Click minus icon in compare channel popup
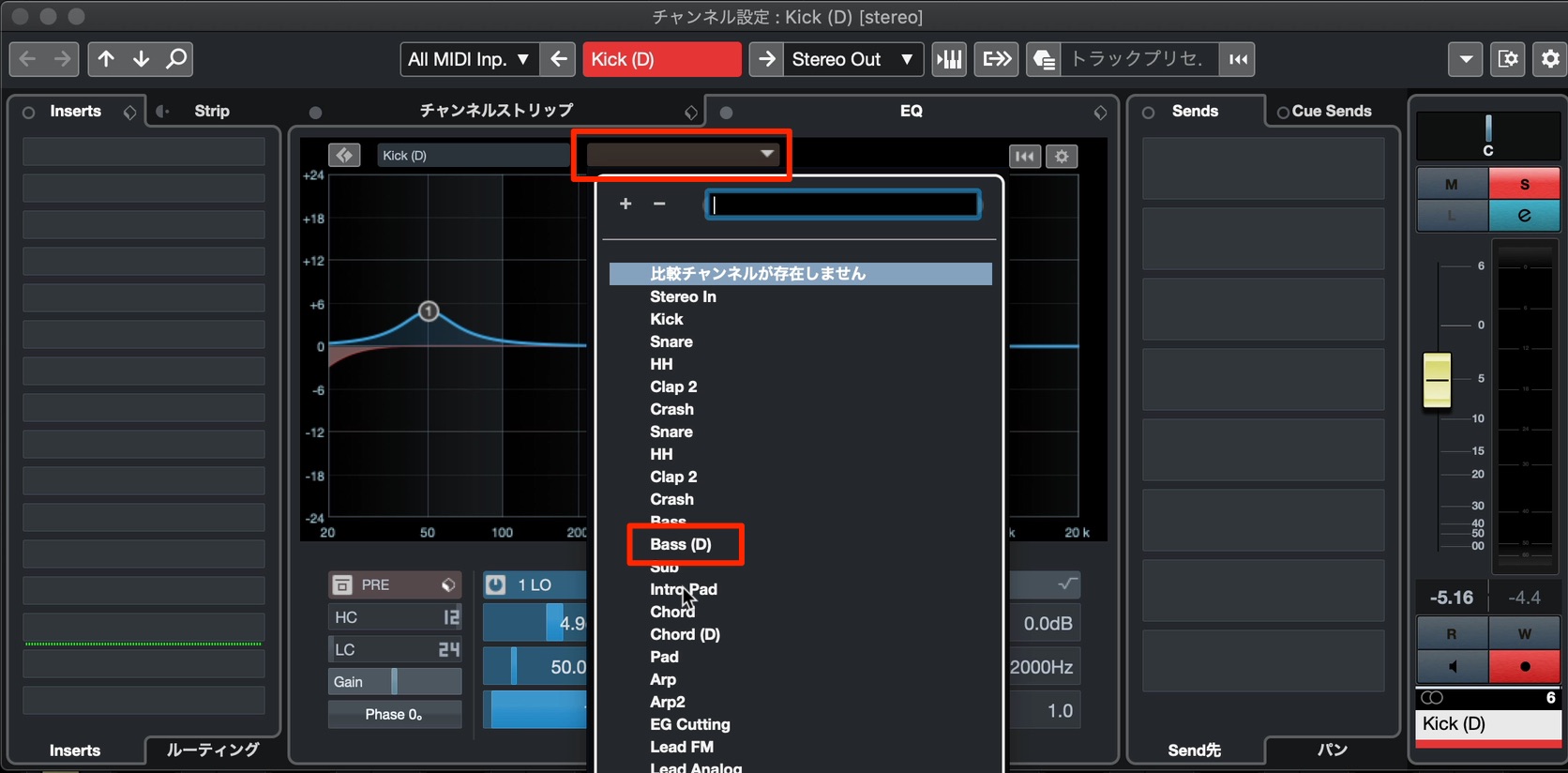 [x=659, y=204]
